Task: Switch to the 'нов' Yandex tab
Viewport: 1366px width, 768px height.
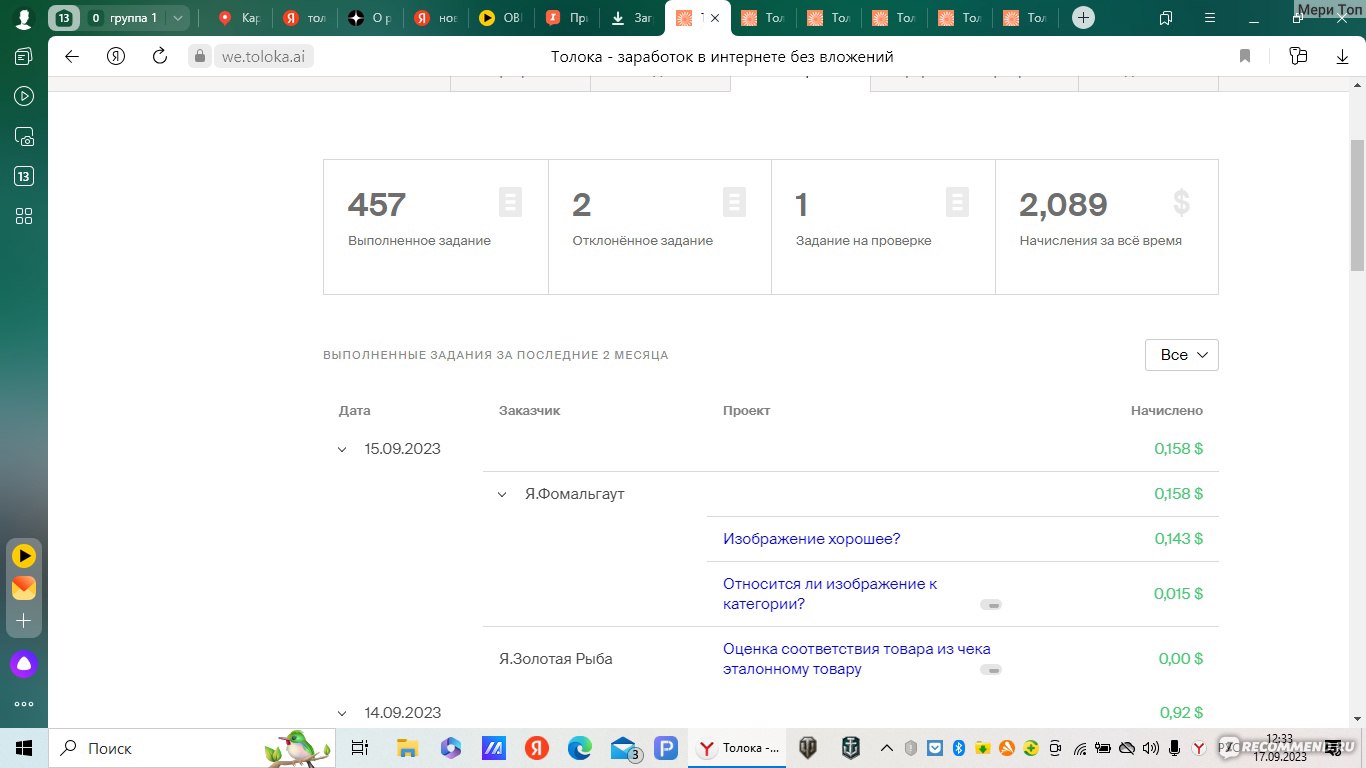Action: tap(436, 18)
